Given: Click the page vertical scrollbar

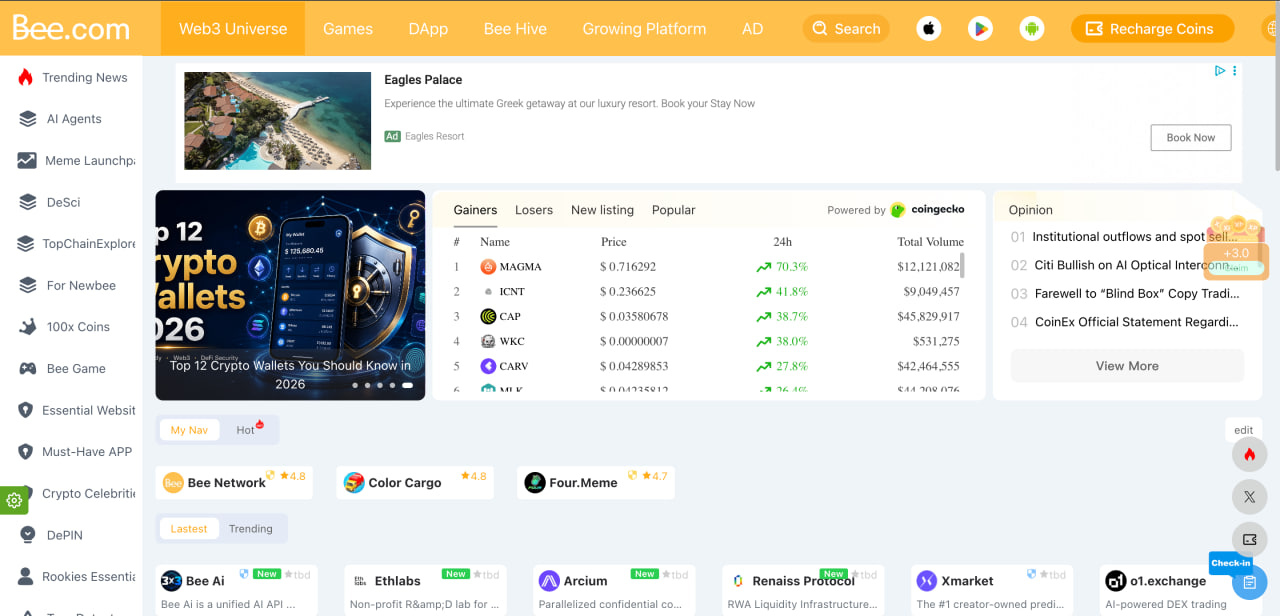Looking at the screenshot, I should 1275,85.
